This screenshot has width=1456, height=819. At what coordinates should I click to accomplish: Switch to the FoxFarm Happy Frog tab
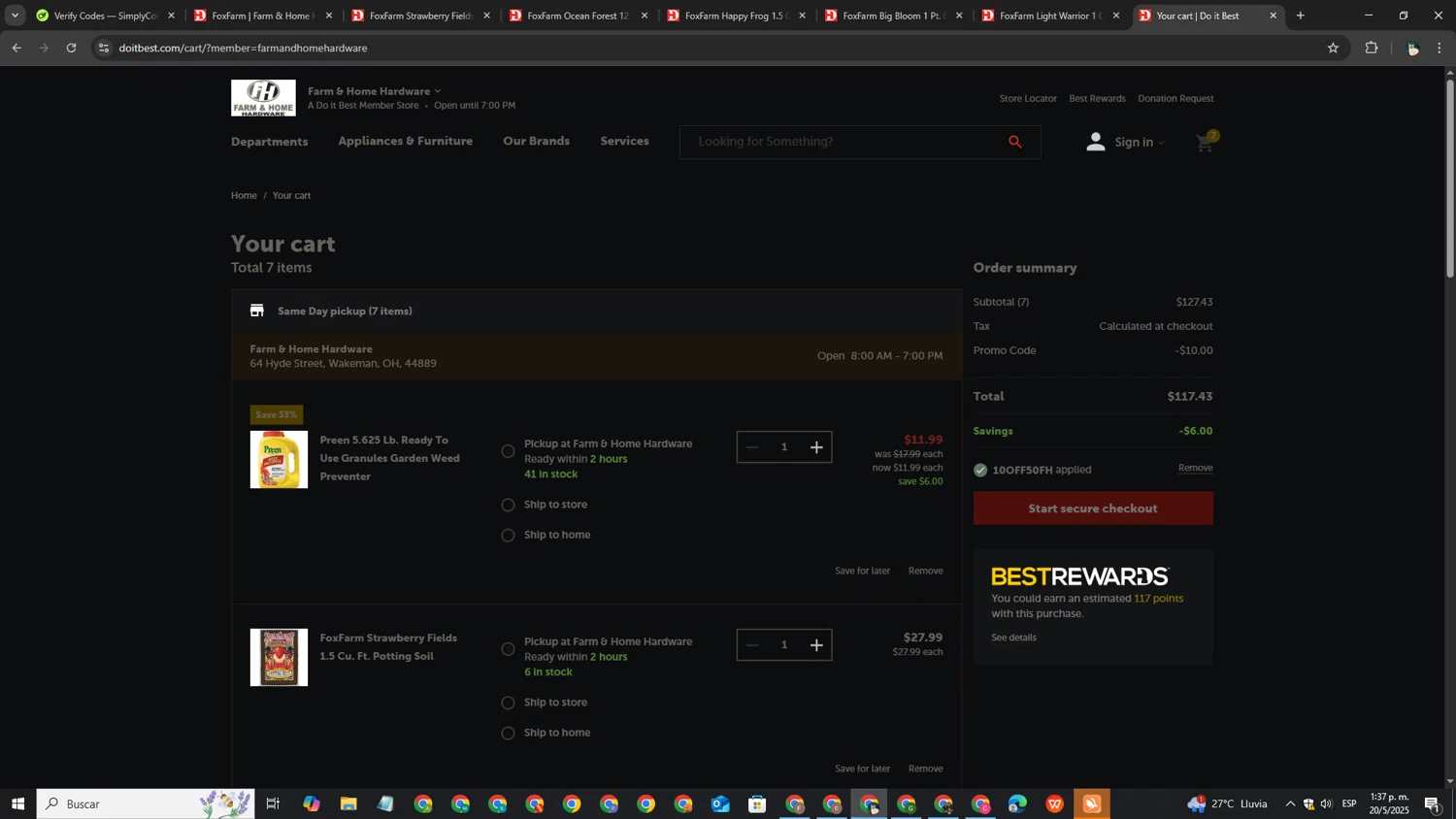point(736,16)
